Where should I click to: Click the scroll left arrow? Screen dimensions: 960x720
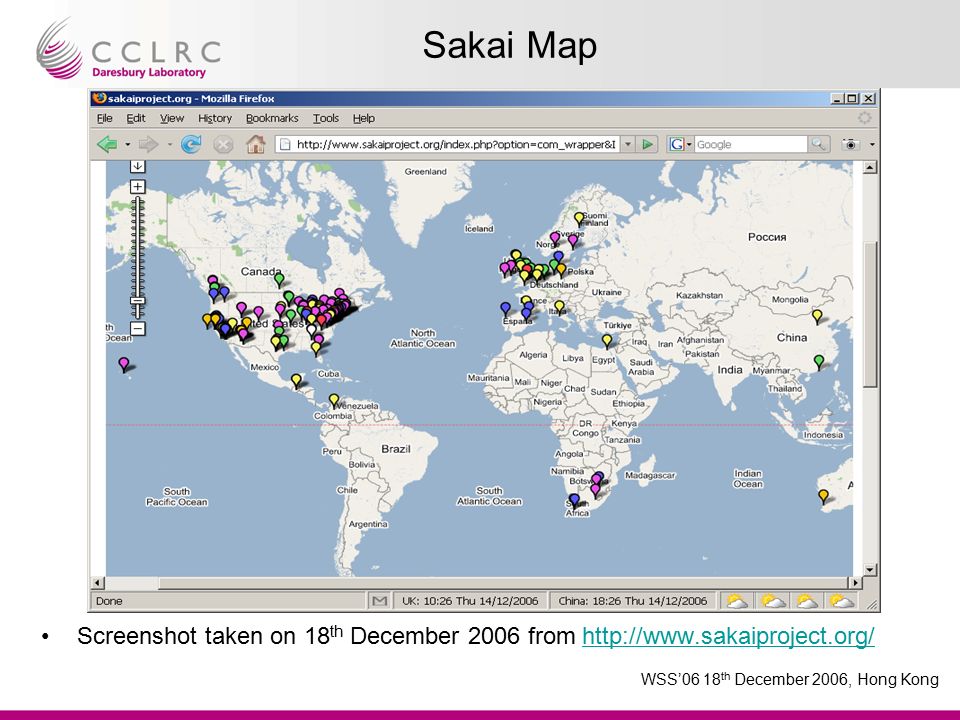(98, 583)
